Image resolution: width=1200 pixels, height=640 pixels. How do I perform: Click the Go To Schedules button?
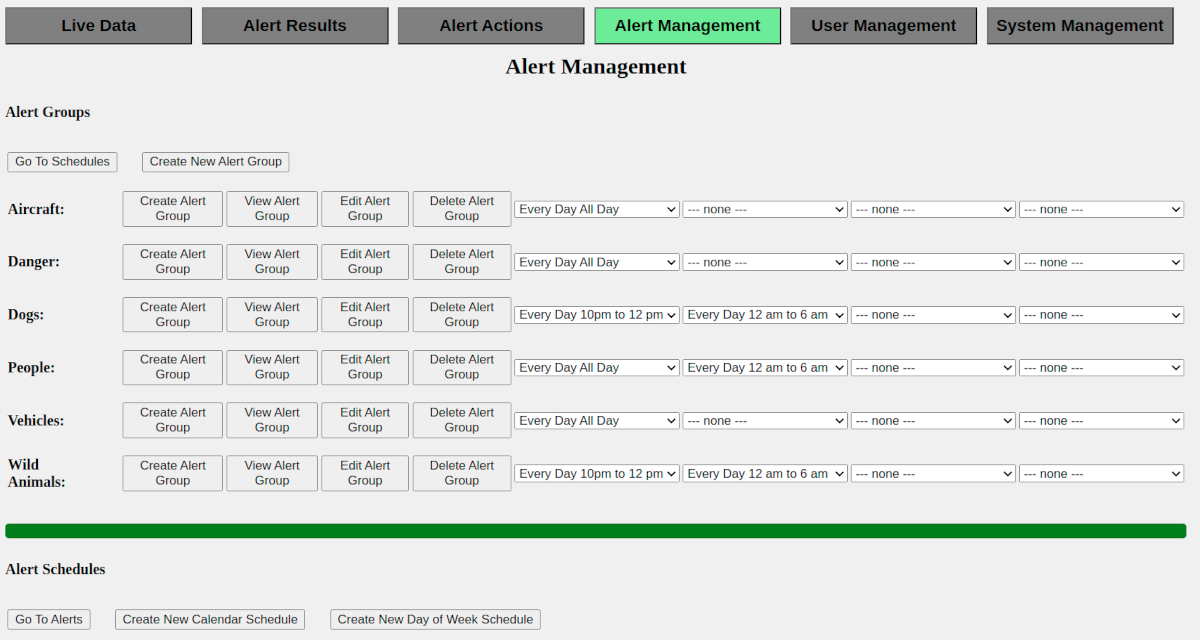click(x=62, y=162)
